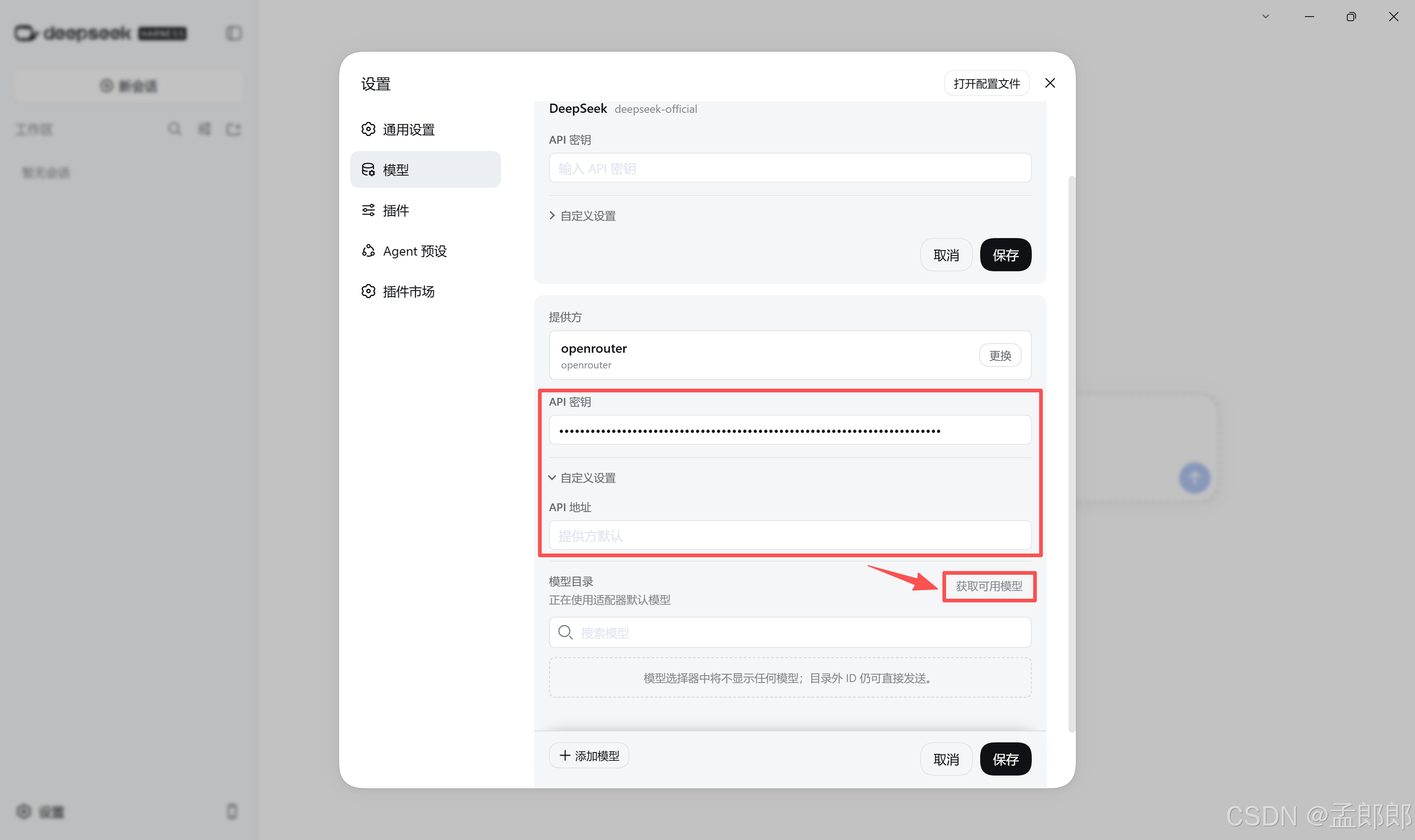Image resolution: width=1415 pixels, height=840 pixels.
Task: Click the settings dialog vertical scrollbar
Action: click(x=1071, y=454)
